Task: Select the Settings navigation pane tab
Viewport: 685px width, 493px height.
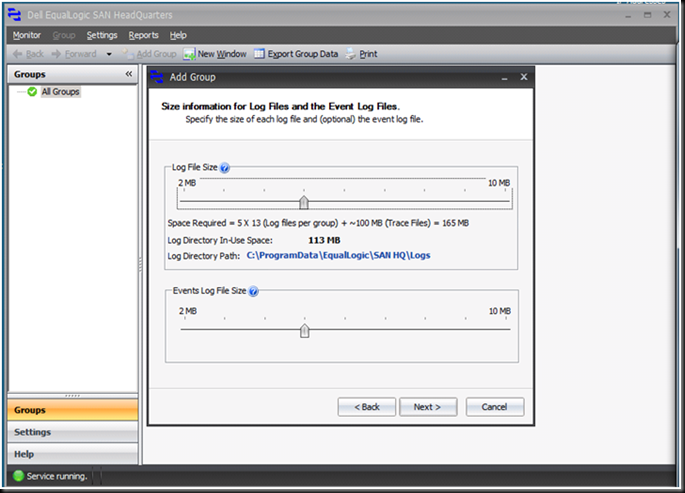Action: [x=73, y=432]
